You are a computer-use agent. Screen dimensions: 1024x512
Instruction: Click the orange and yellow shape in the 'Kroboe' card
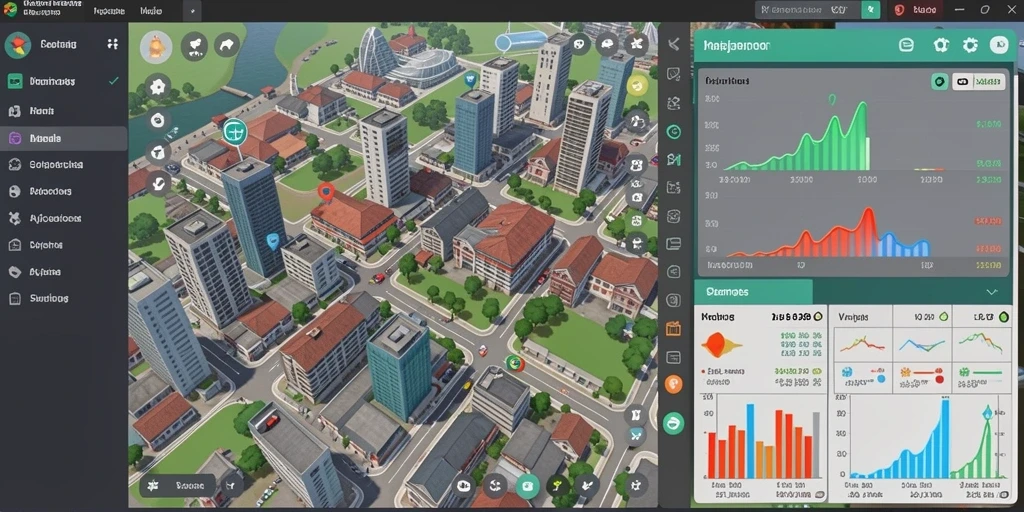coord(721,345)
